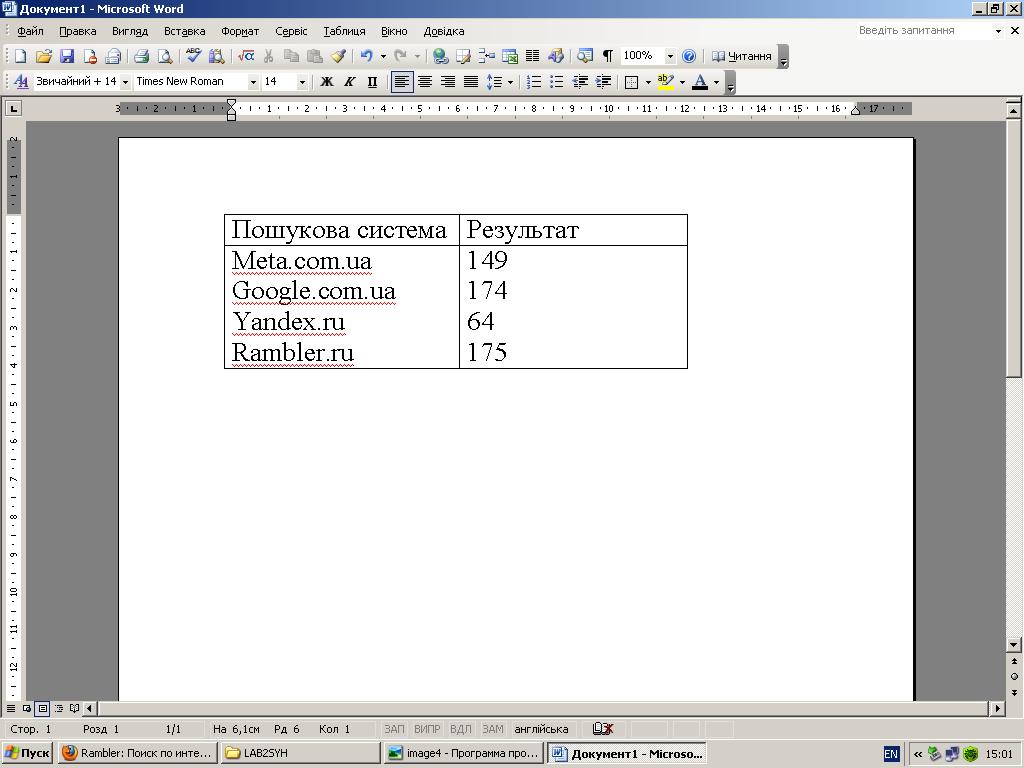This screenshot has width=1024, height=768.
Task: Apply a numbered list
Action: pyautogui.click(x=534, y=82)
